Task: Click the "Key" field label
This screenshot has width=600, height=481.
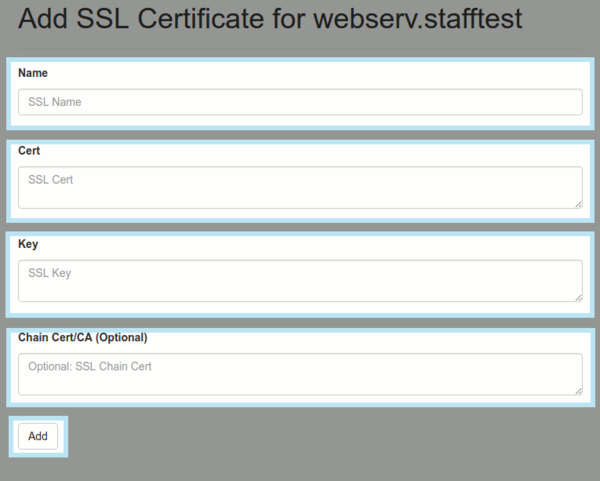Action: pos(28,243)
